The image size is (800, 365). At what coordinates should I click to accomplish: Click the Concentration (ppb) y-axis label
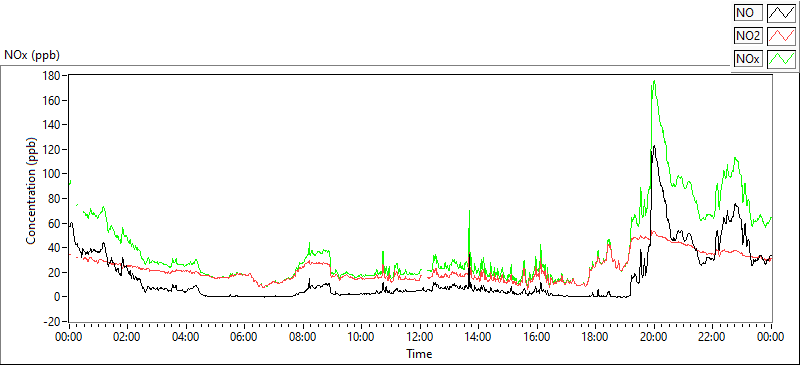[x=32, y=190]
